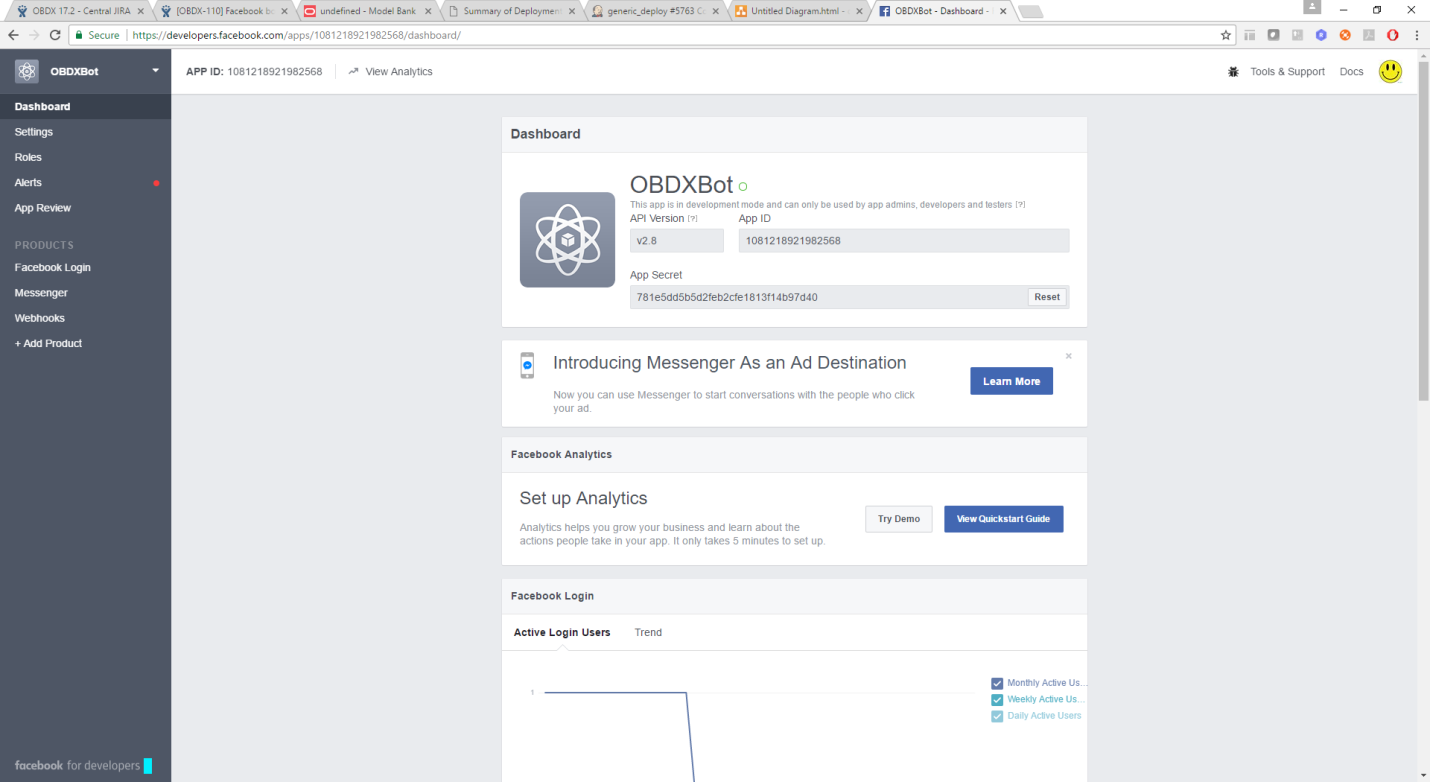The height and width of the screenshot is (782, 1430).
Task: Click the red Alerts notification dot
Action: (x=156, y=183)
